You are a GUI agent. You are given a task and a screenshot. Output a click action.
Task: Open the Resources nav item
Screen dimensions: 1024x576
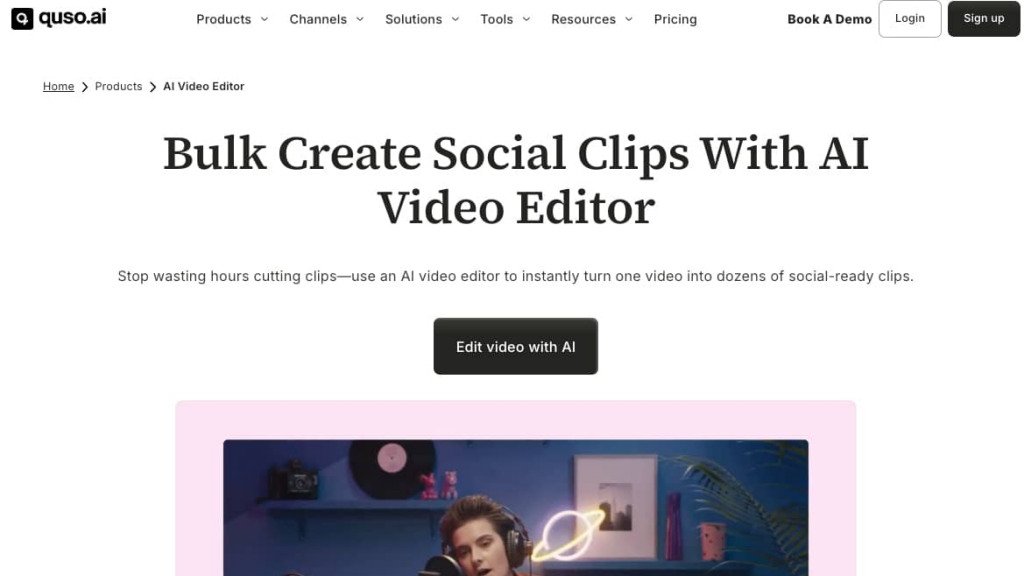(x=583, y=20)
